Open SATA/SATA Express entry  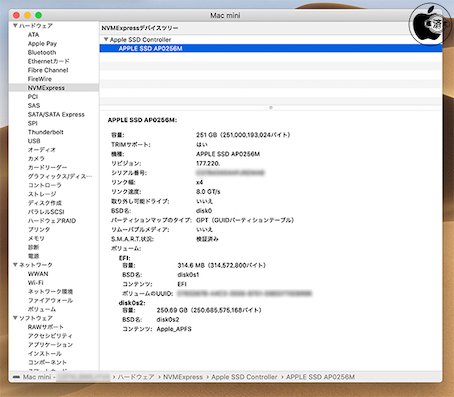56,114
